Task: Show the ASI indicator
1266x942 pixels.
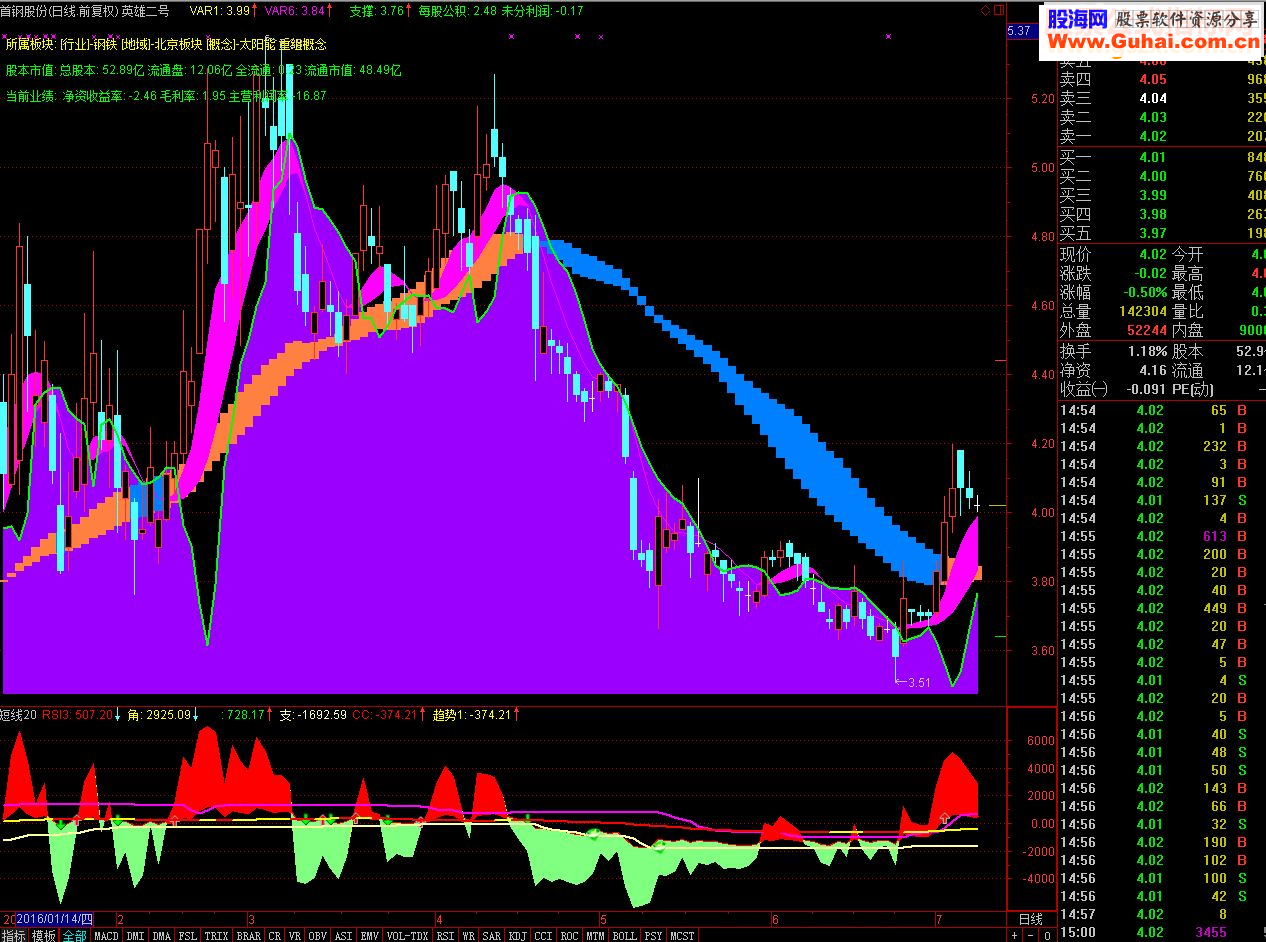Action: click(x=344, y=936)
